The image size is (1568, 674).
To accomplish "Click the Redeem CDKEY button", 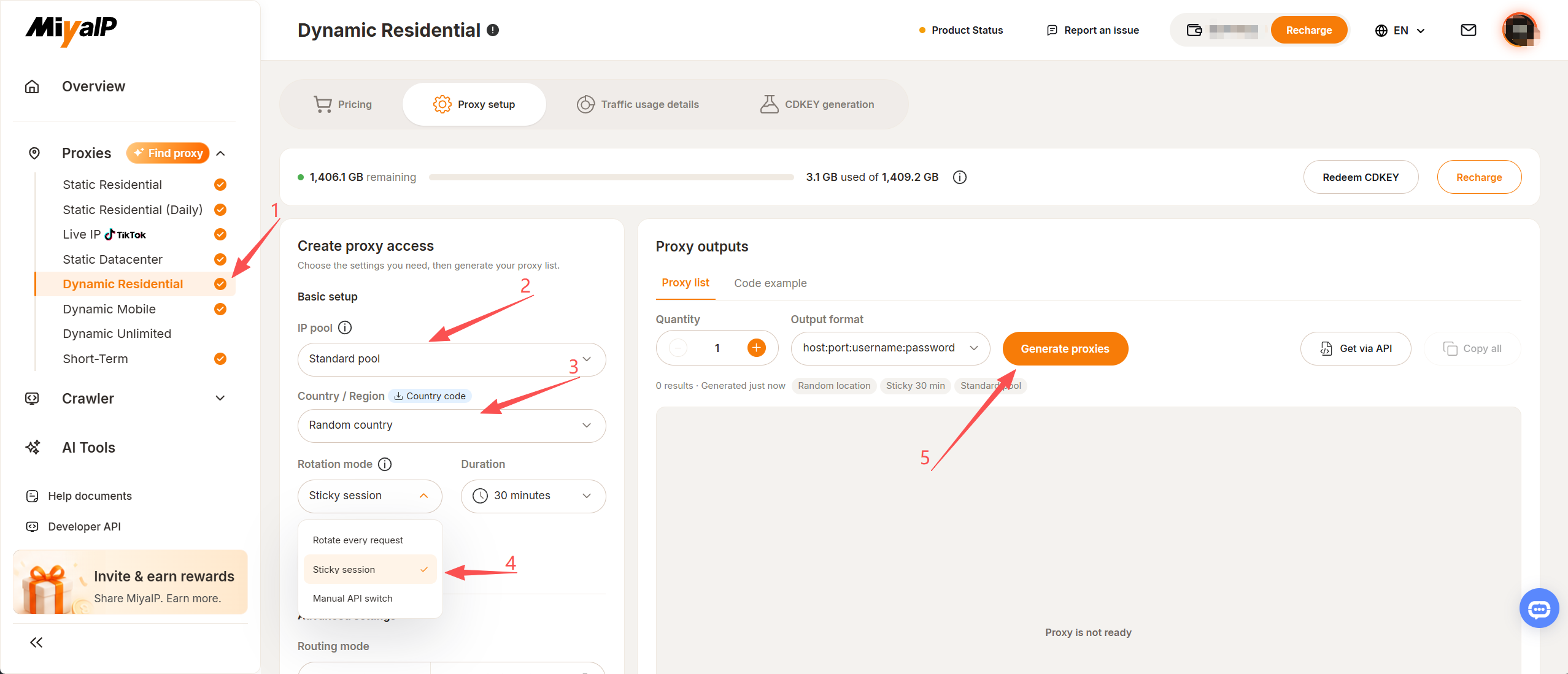I will [1361, 177].
